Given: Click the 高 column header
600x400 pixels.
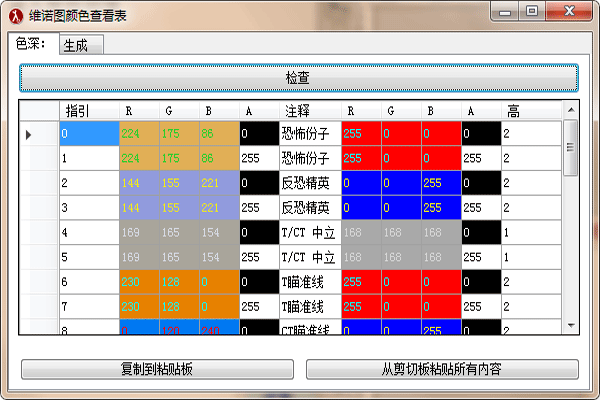Looking at the screenshot, I should (x=531, y=111).
